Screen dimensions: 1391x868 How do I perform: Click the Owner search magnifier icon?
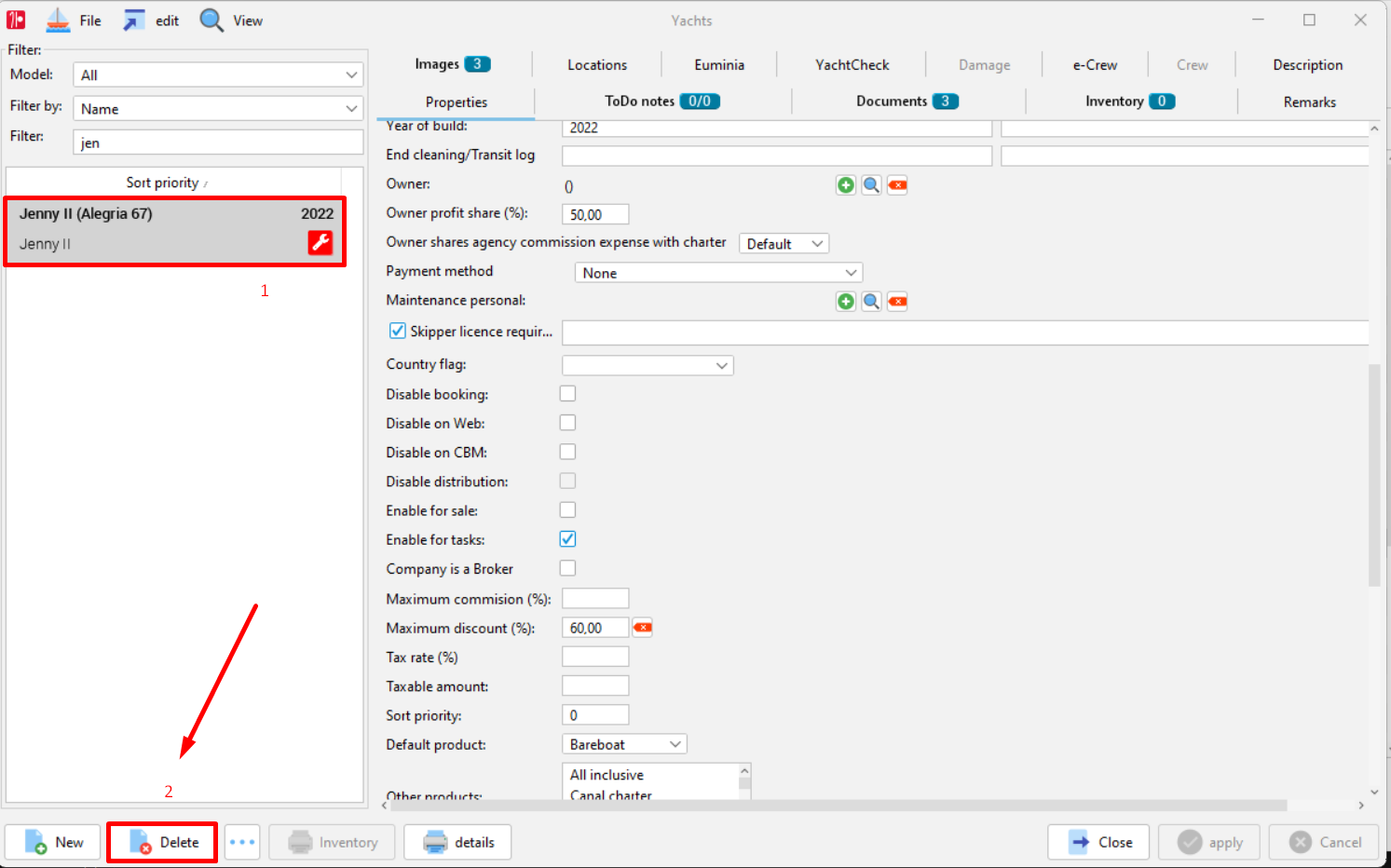[871, 185]
